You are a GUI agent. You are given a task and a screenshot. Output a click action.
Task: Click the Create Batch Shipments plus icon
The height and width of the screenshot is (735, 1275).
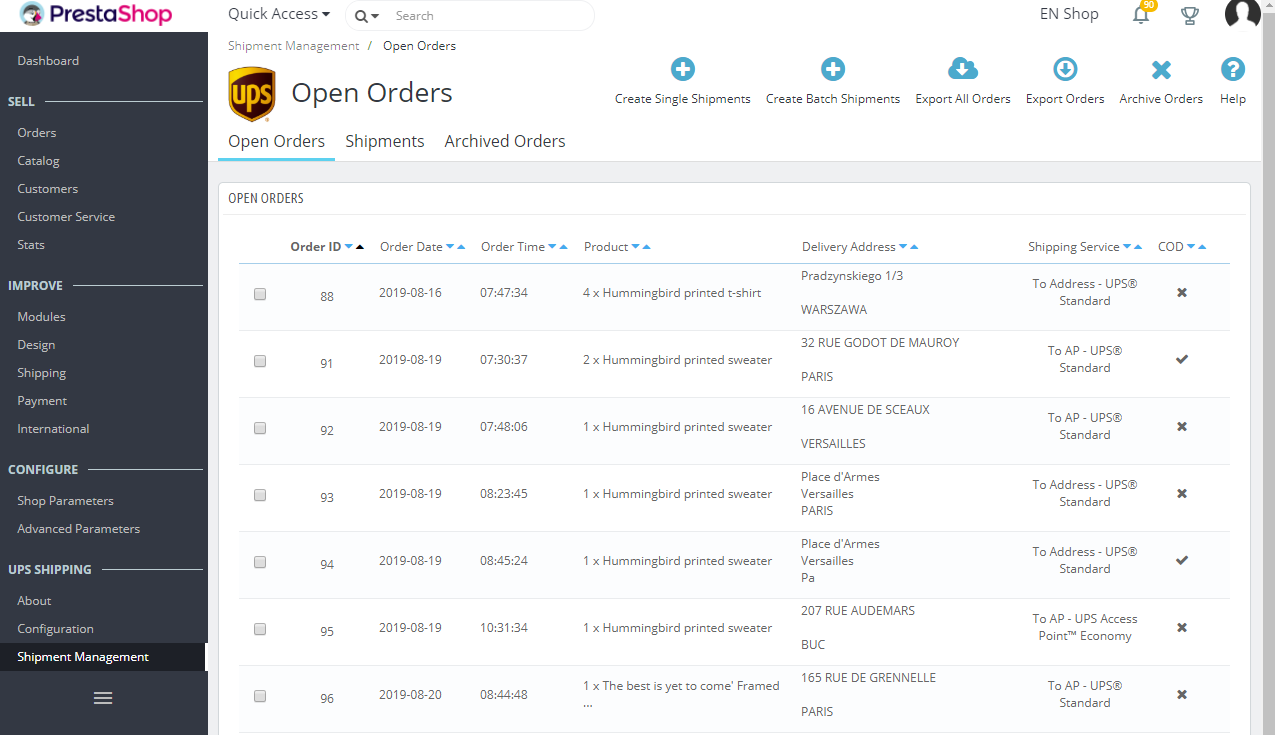[x=833, y=69]
